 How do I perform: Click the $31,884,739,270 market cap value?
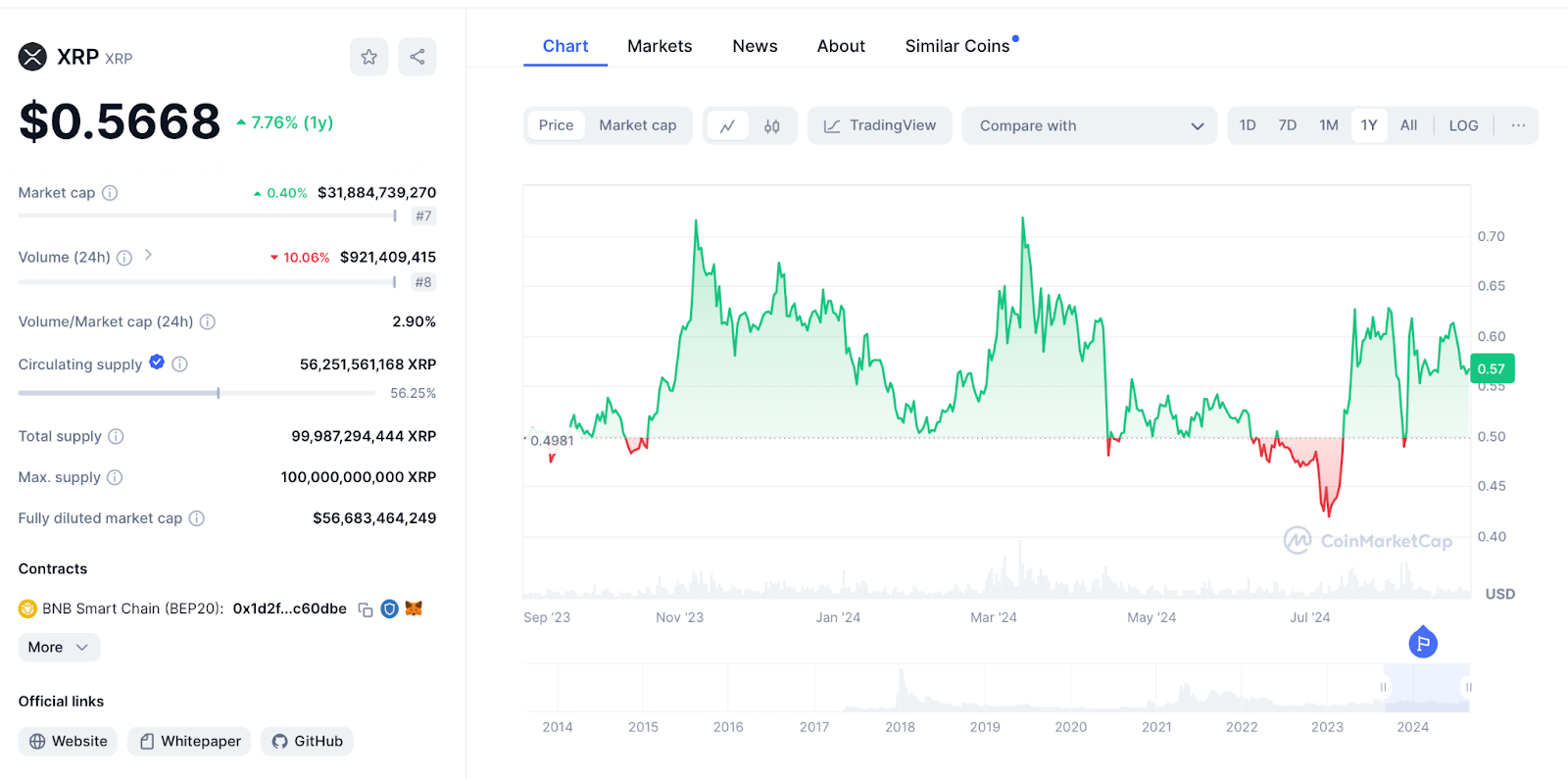(376, 193)
